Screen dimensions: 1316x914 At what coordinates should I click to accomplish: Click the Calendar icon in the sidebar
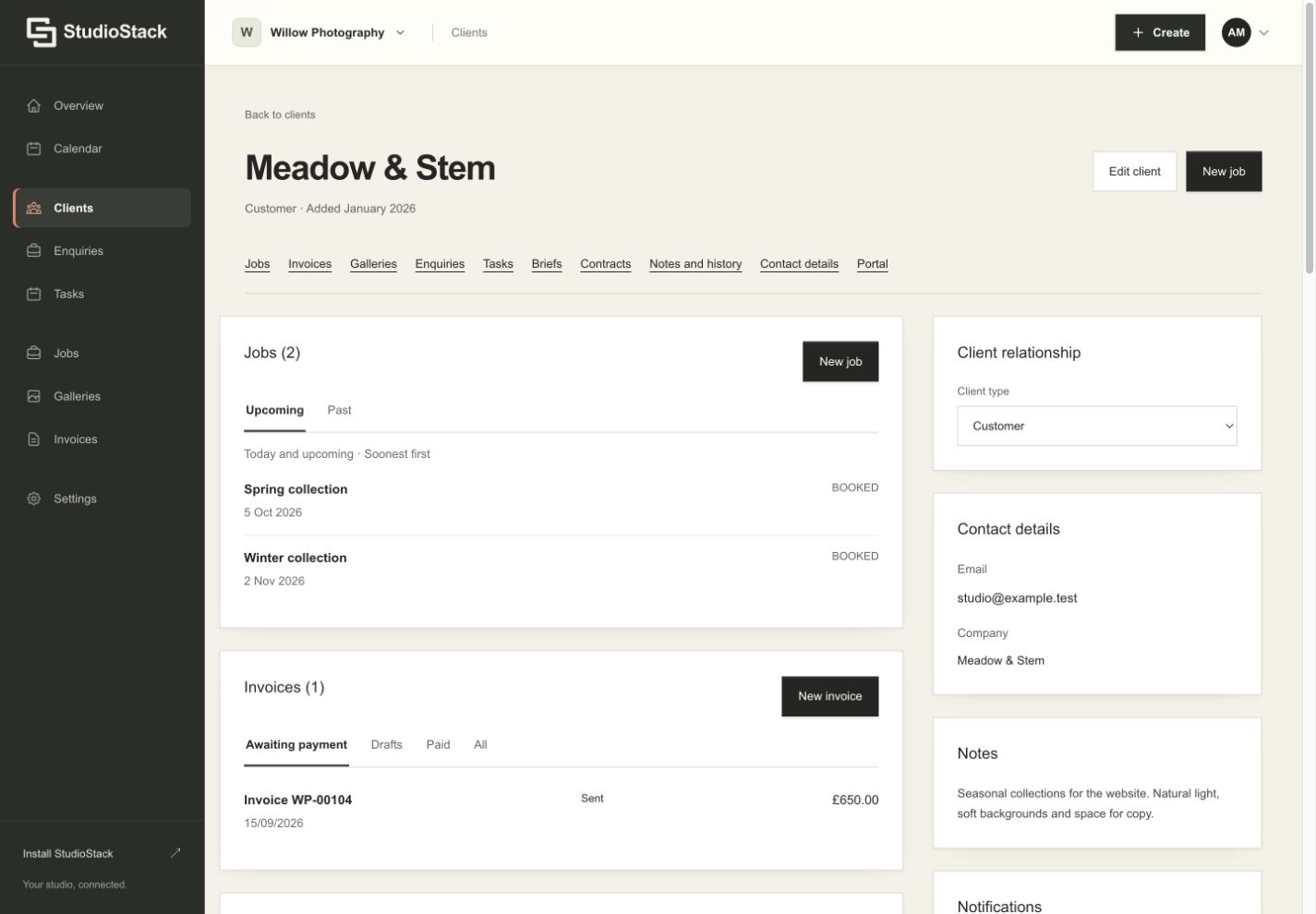click(x=34, y=149)
